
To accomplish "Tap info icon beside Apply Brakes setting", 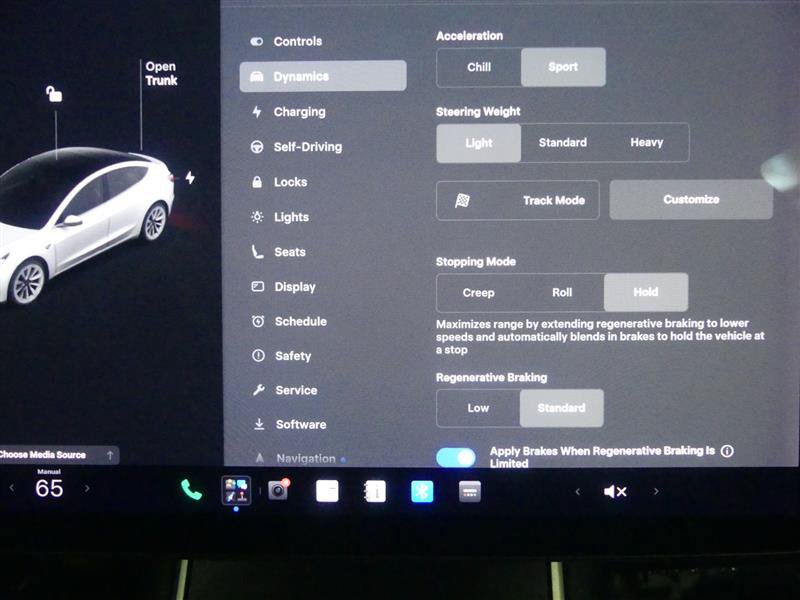I will tap(728, 451).
